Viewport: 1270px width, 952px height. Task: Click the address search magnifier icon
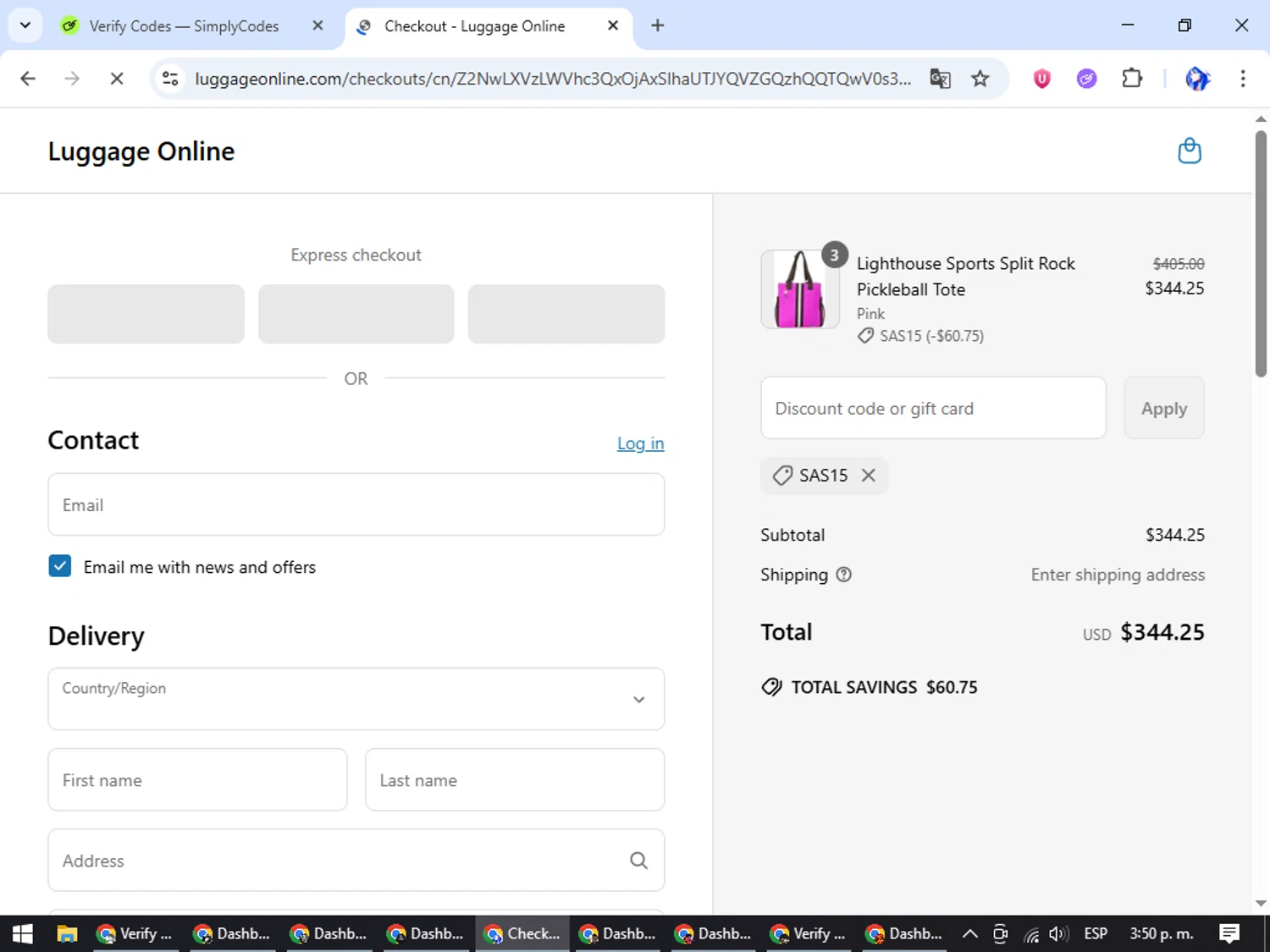tap(638, 861)
